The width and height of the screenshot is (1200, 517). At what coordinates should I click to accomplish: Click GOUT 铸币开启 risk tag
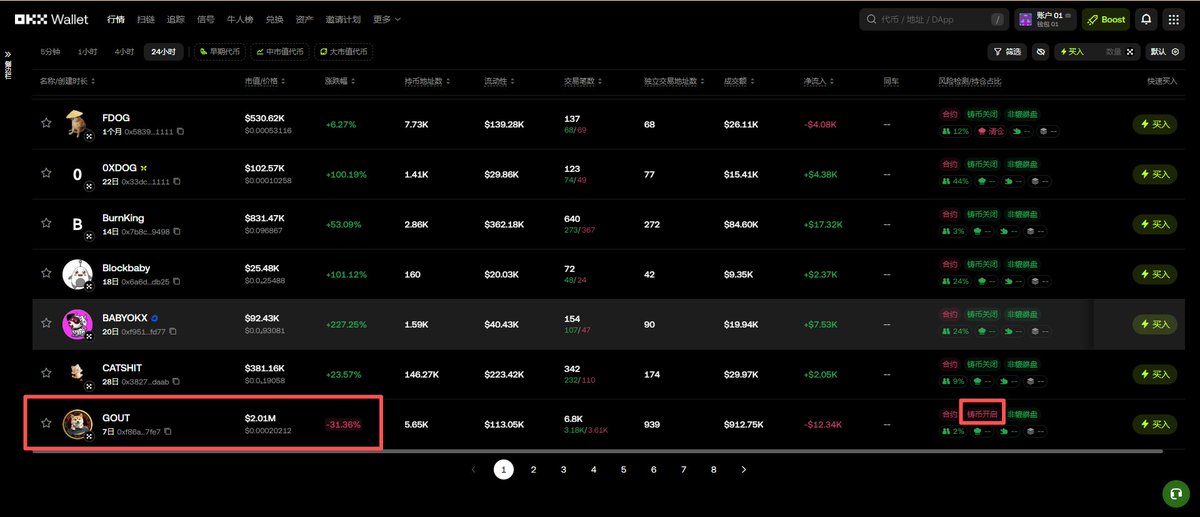pos(982,414)
